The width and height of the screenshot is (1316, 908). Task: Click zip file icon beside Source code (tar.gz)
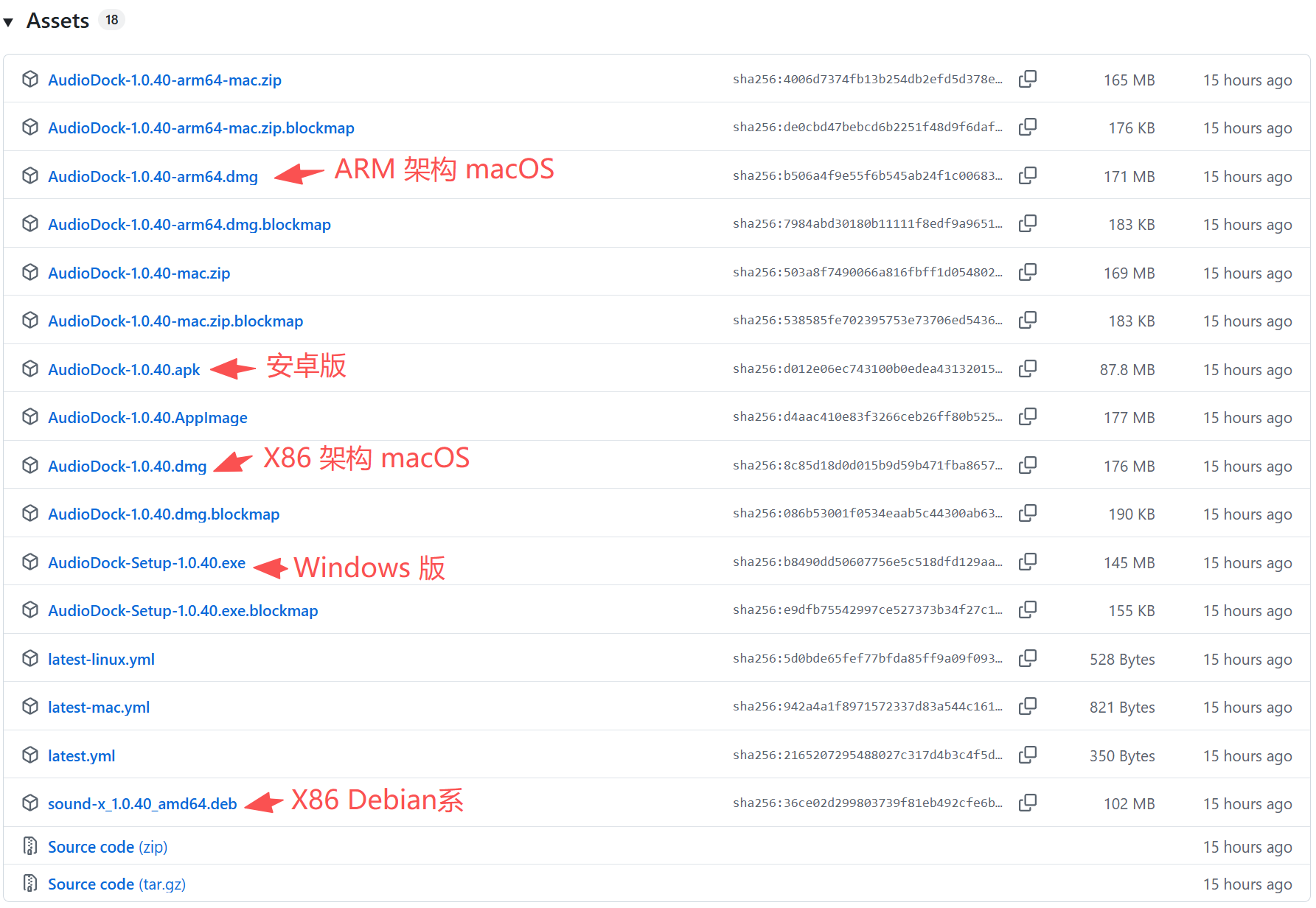pyautogui.click(x=30, y=883)
